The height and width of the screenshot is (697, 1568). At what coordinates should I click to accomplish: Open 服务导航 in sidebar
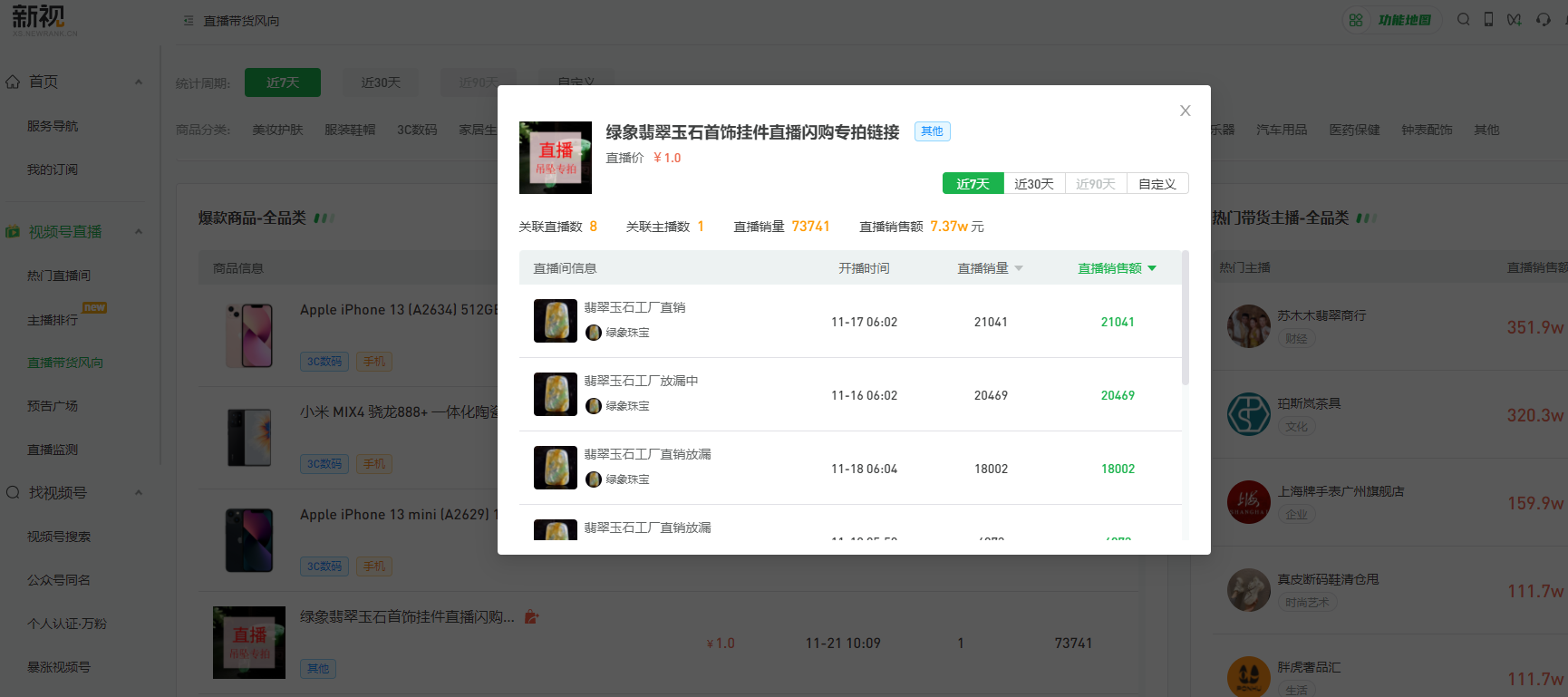pos(53,126)
